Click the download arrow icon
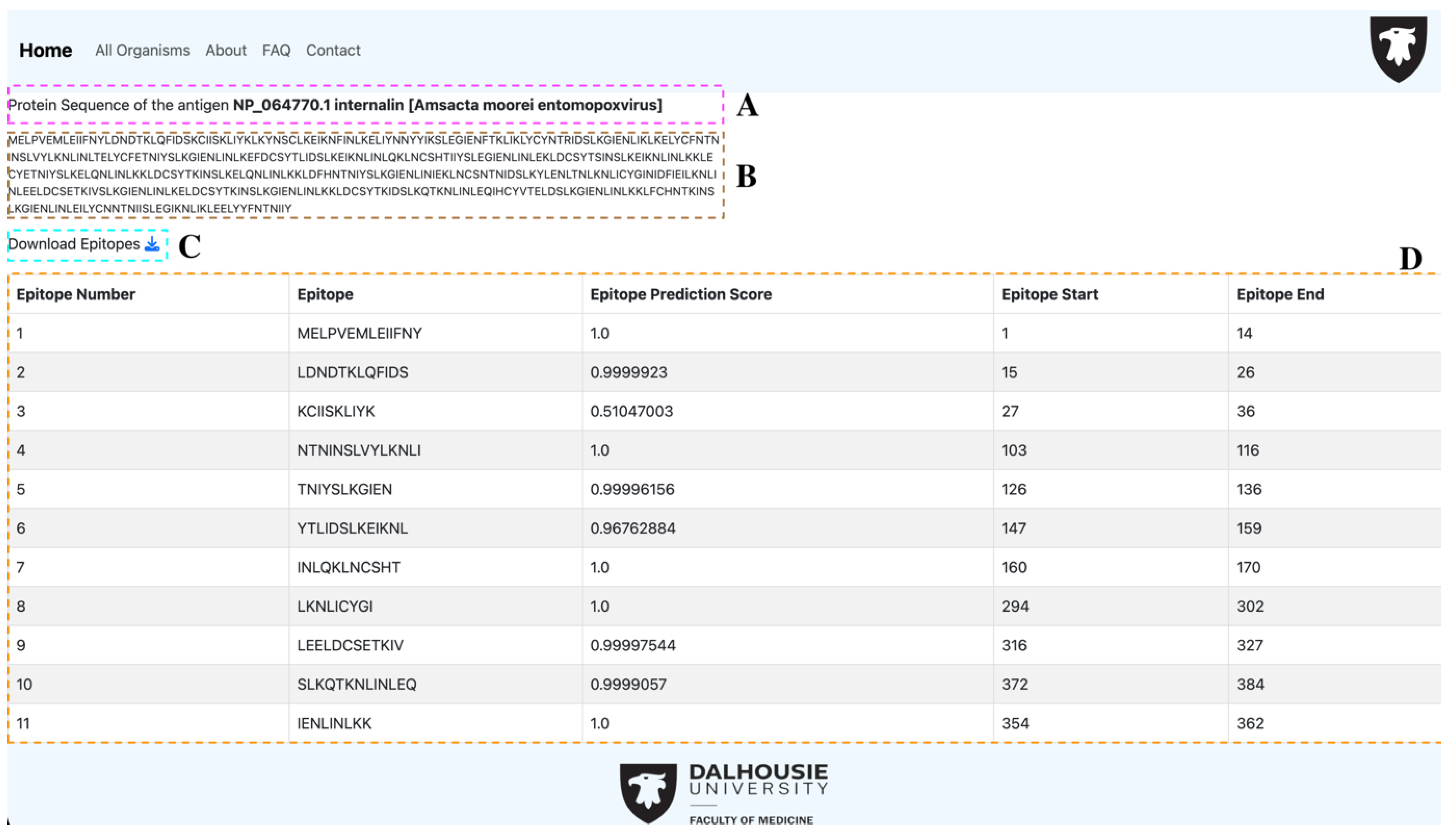The width and height of the screenshot is (1456, 837). [152, 244]
